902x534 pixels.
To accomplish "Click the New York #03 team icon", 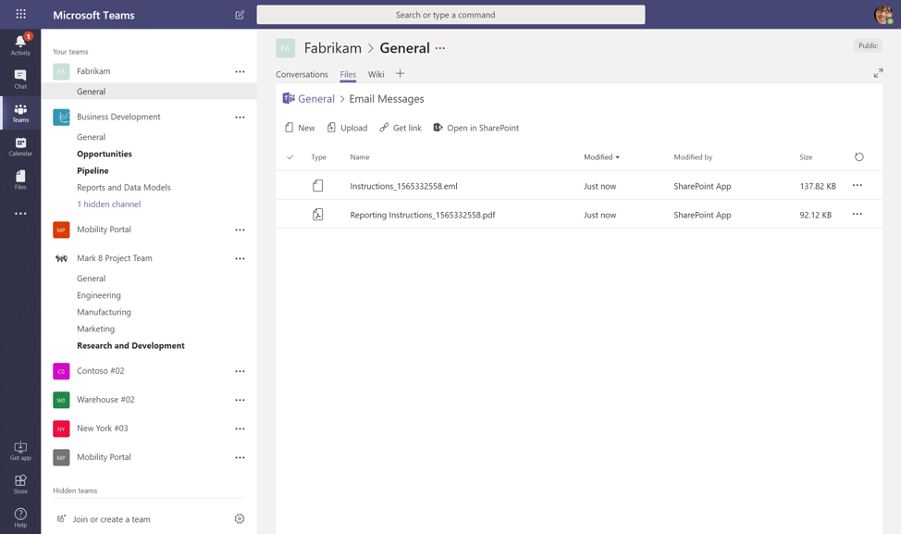I will (x=62, y=429).
